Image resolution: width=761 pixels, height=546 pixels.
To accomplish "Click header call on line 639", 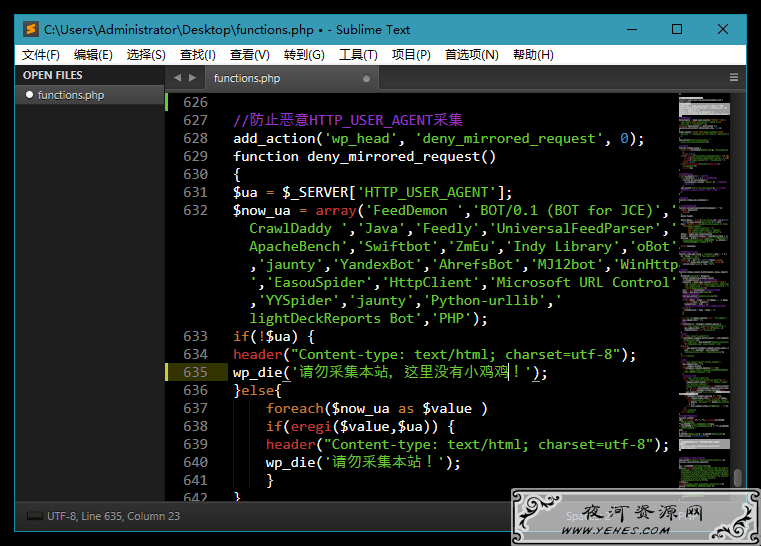I will click(467, 444).
